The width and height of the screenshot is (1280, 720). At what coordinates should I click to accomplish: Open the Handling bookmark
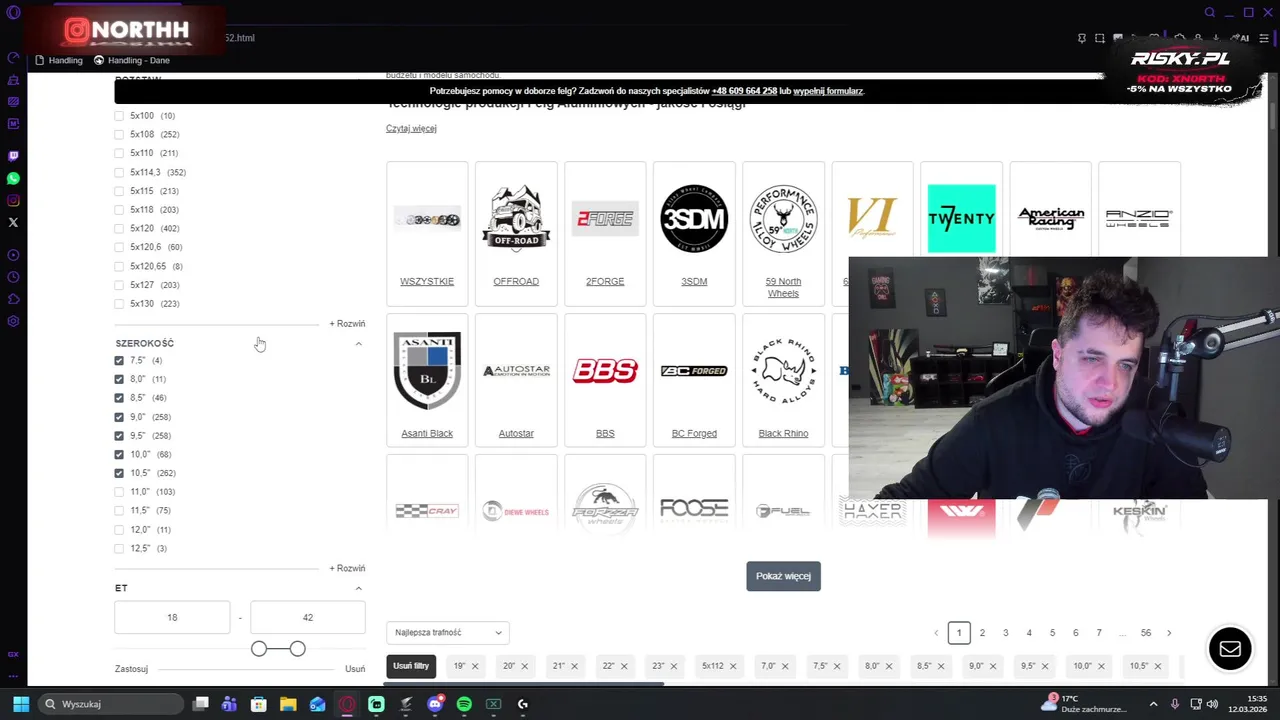click(59, 60)
